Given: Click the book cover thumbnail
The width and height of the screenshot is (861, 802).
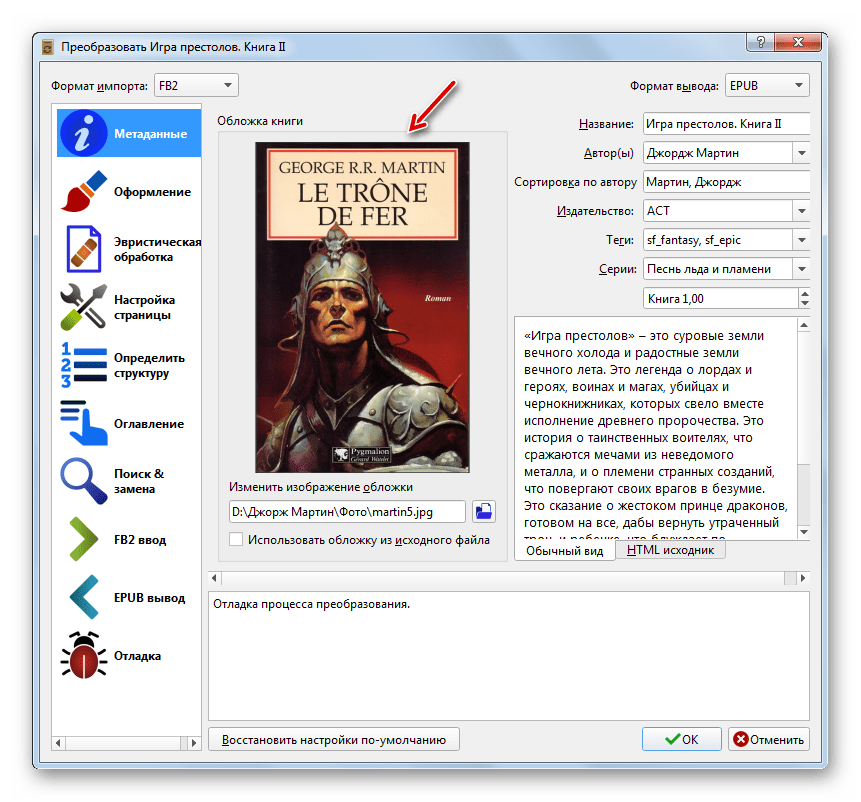Looking at the screenshot, I should pyautogui.click(x=362, y=307).
